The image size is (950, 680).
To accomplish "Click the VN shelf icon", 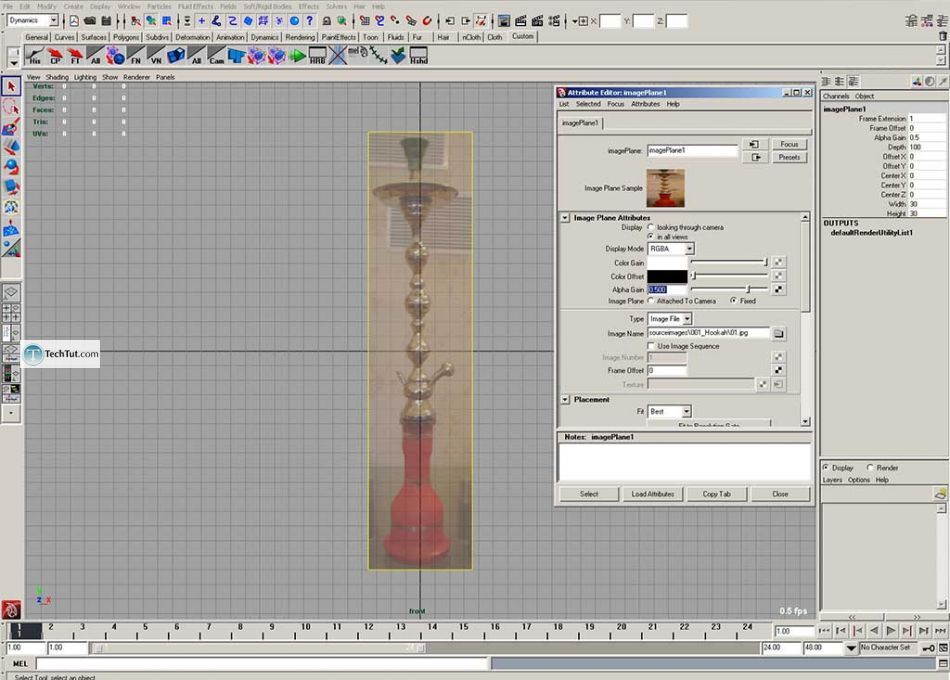I will point(156,56).
